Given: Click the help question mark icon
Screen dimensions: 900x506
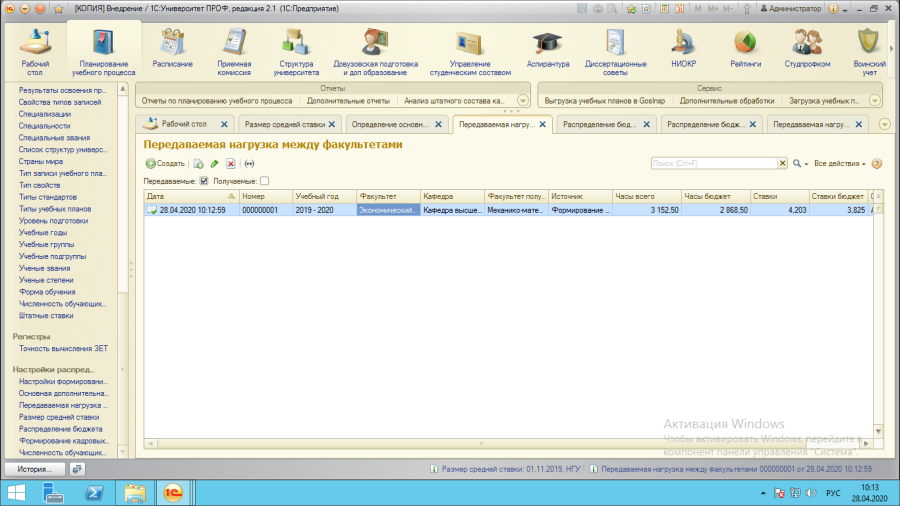Looking at the screenshot, I should (876, 164).
